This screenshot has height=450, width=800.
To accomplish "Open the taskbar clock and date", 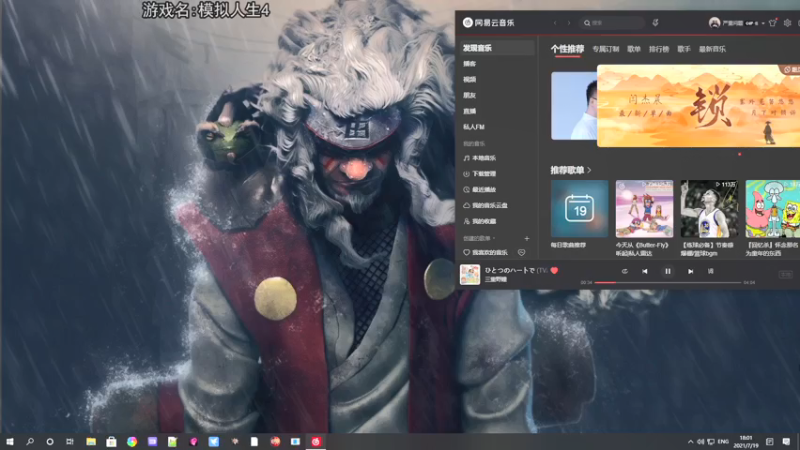I will coord(746,442).
